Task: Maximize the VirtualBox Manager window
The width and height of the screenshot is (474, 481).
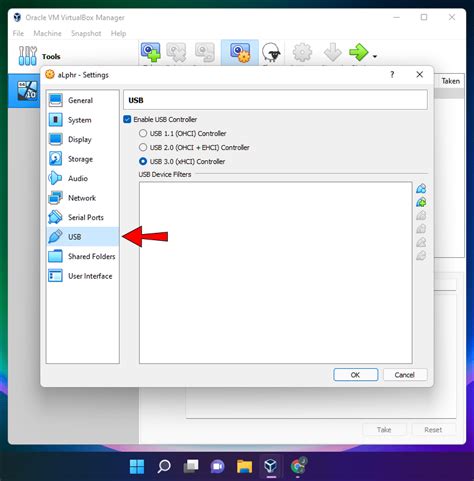Action: tap(424, 17)
